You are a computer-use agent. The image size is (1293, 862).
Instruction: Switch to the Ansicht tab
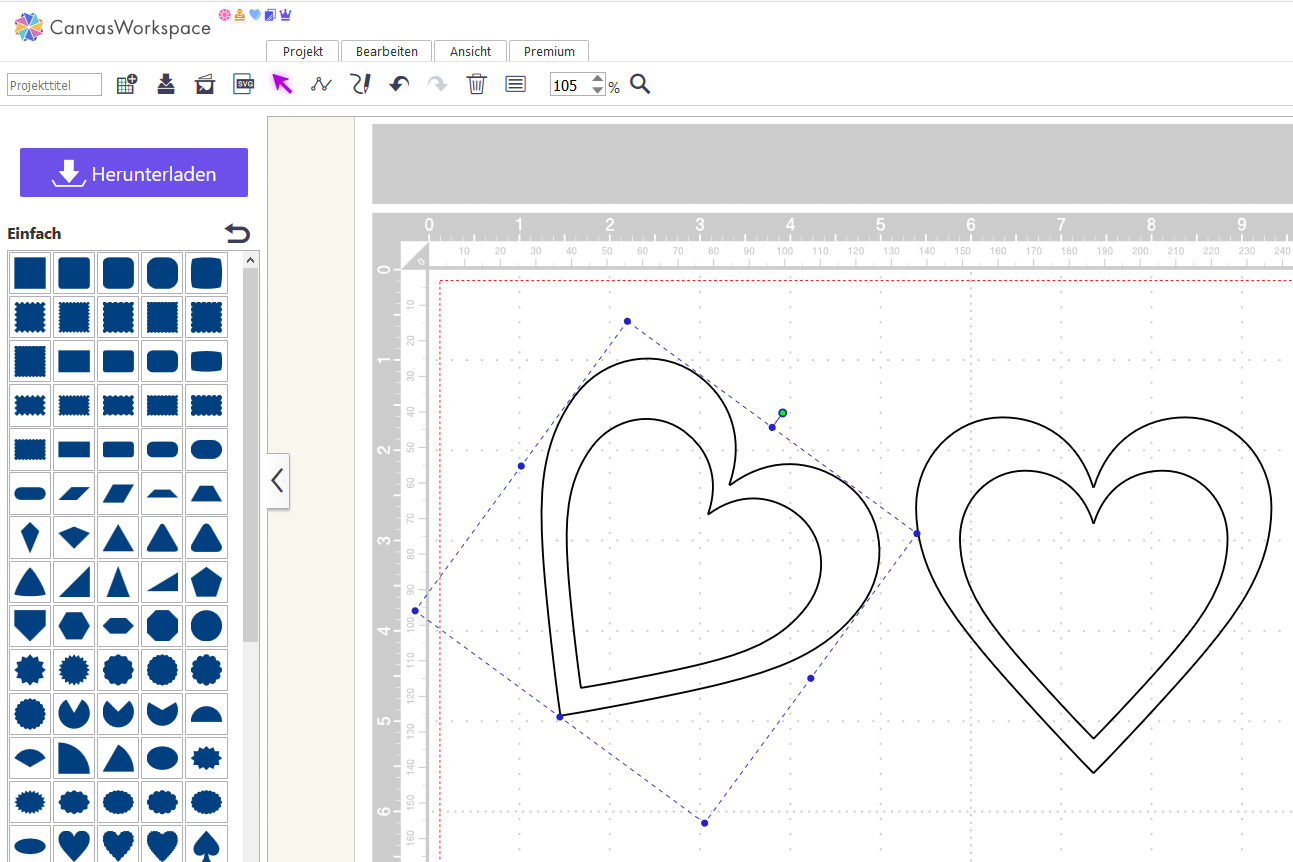pos(470,51)
